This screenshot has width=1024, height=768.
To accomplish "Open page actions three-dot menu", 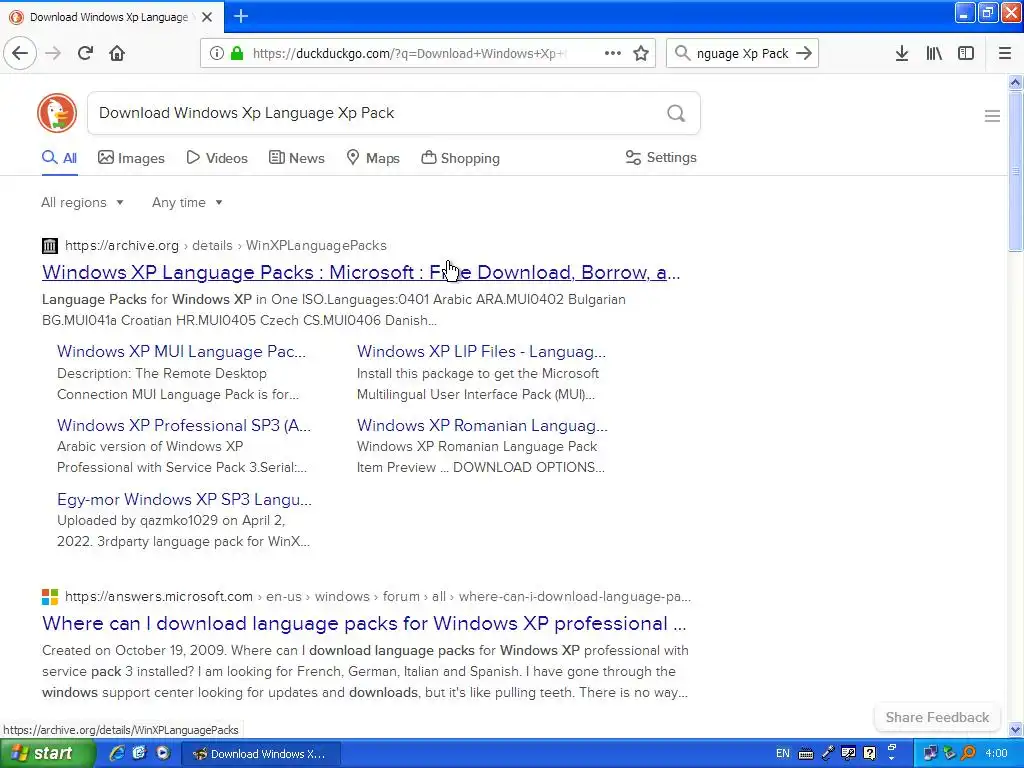I will click(x=613, y=53).
